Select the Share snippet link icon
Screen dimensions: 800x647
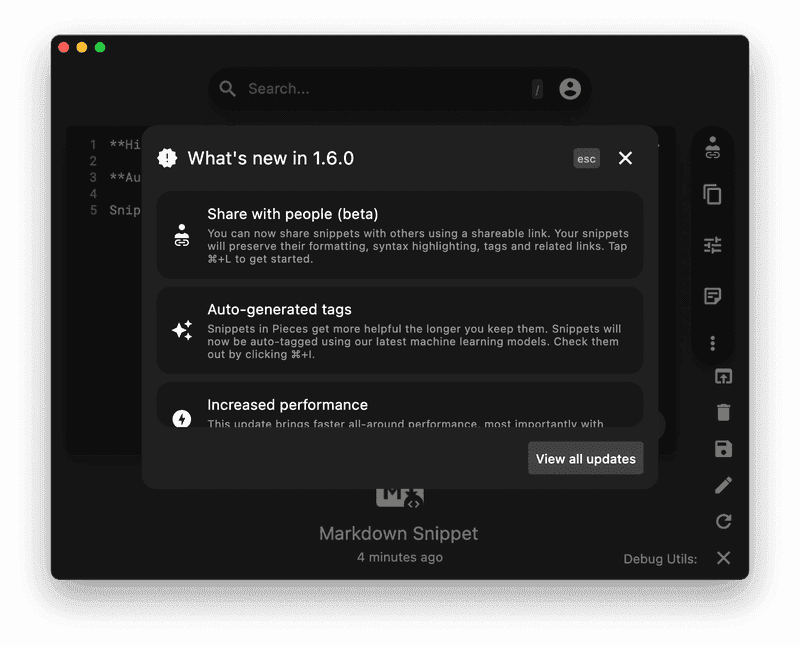click(713, 148)
